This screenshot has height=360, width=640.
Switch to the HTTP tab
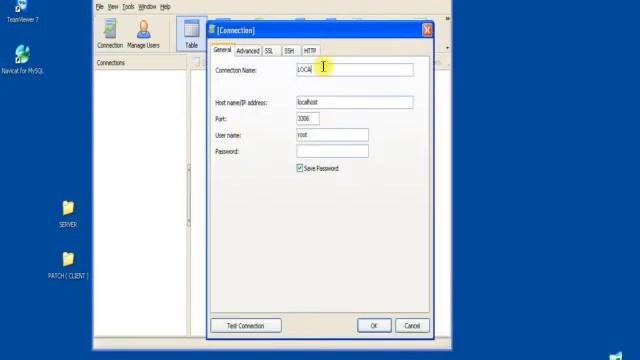tap(310, 51)
